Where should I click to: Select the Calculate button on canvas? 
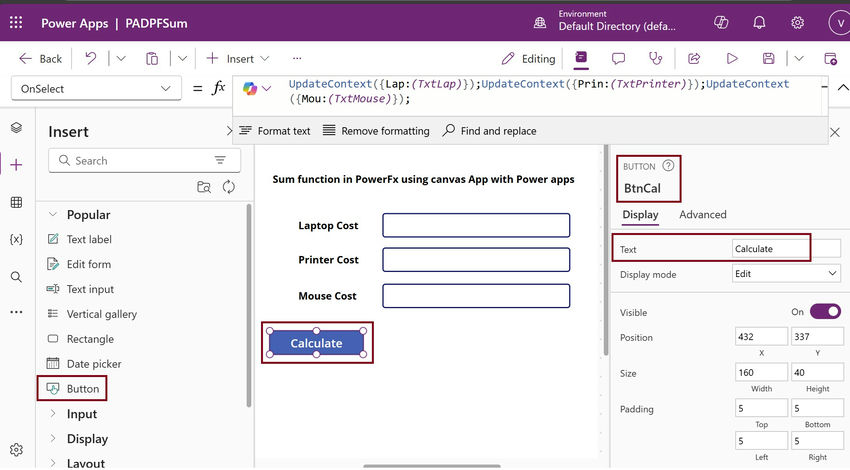[316, 343]
